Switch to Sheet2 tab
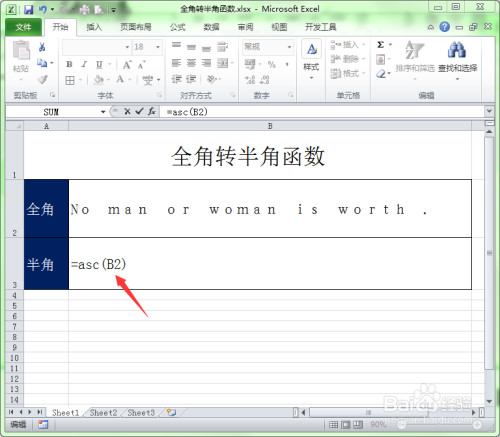500x437 pixels. coord(103,413)
